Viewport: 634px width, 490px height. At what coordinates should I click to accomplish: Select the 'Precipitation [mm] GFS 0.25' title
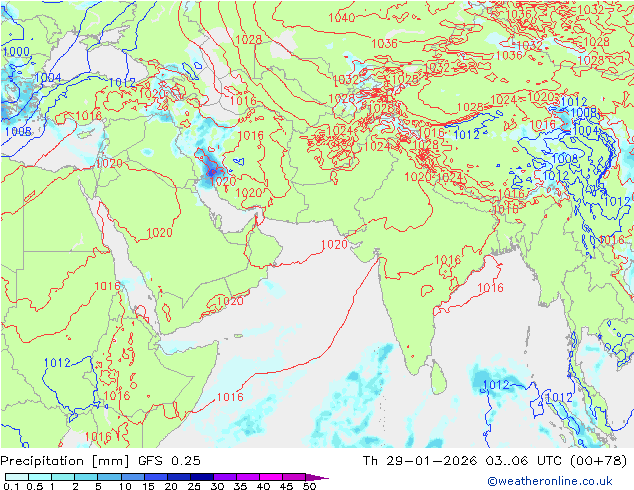coord(100,461)
